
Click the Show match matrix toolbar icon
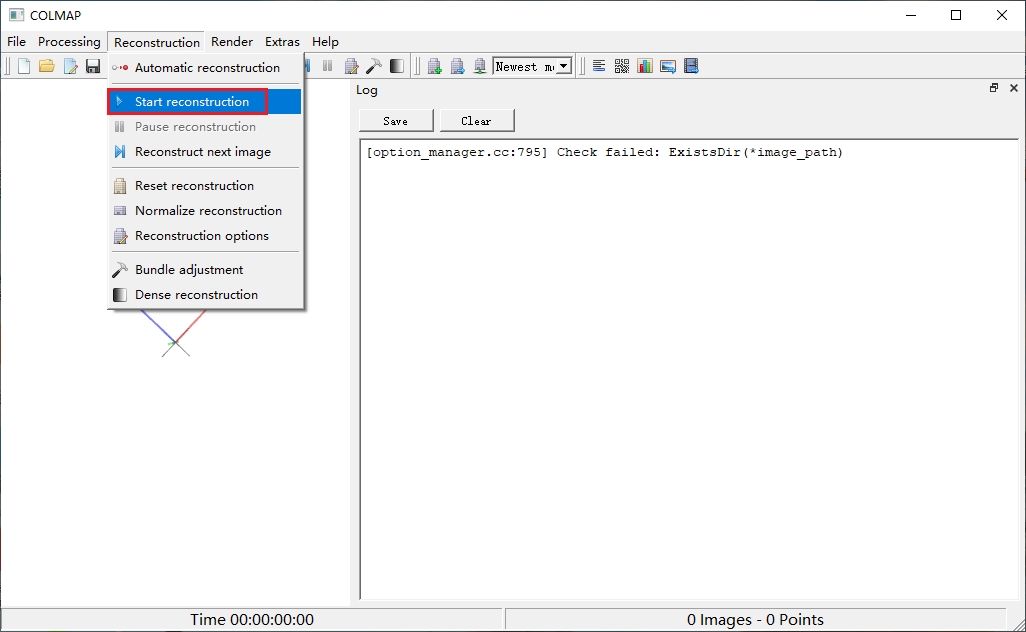click(x=622, y=66)
